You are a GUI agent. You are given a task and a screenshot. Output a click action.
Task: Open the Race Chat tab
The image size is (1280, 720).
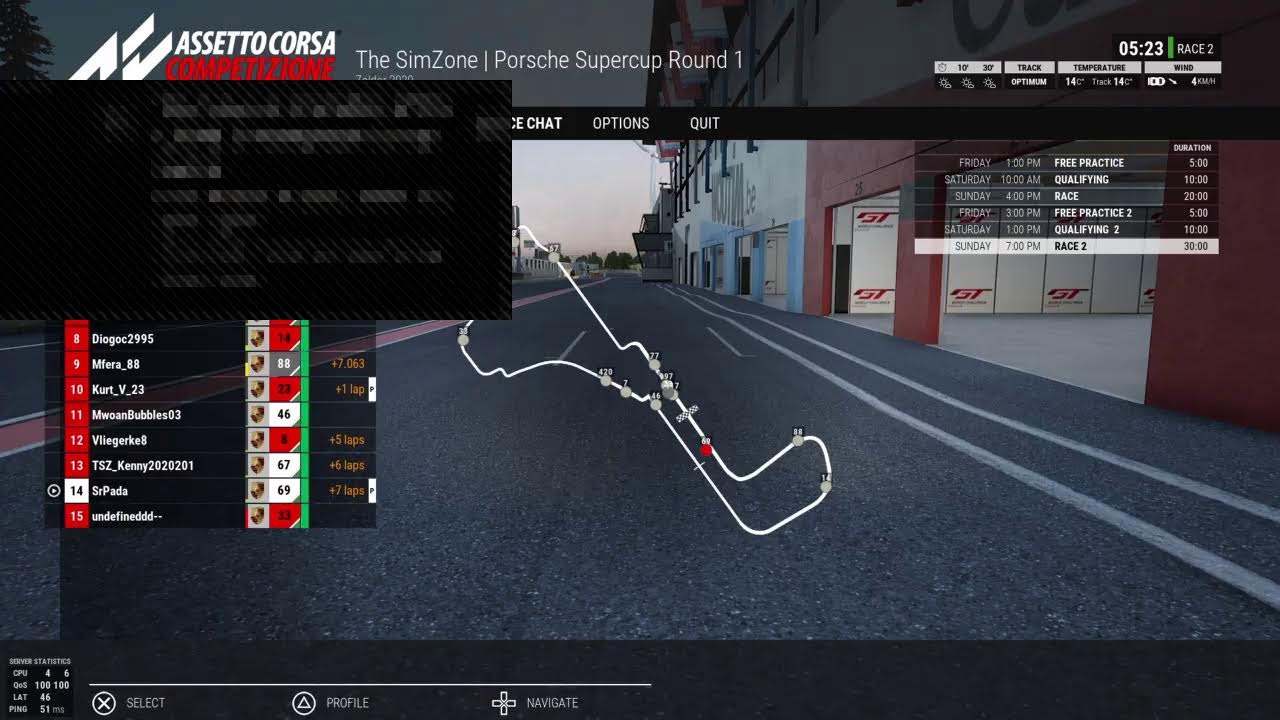pyautogui.click(x=537, y=123)
